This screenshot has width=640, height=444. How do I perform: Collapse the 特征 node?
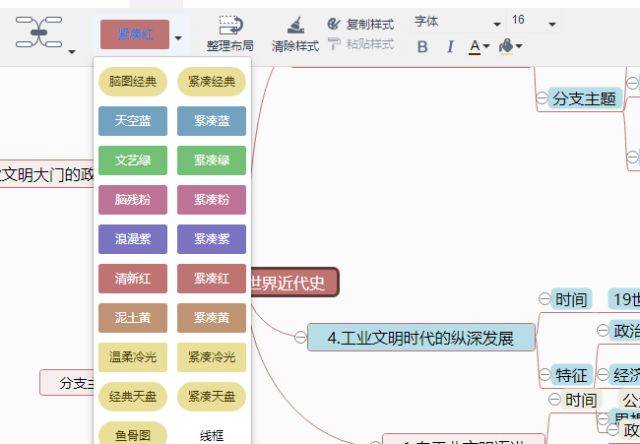(x=545, y=374)
